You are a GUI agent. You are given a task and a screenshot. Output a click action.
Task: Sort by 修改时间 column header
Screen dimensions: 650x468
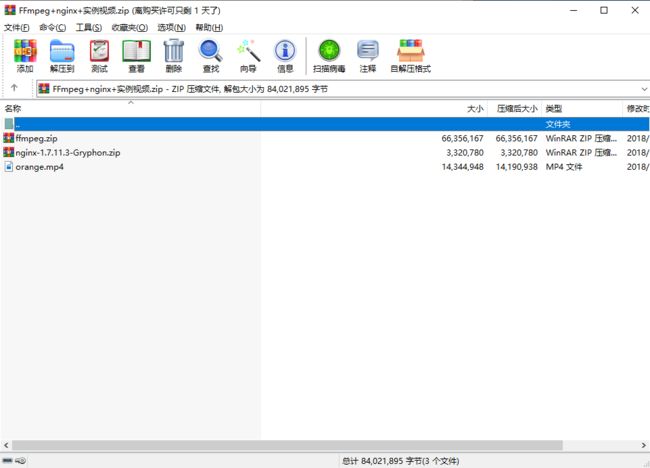point(636,109)
